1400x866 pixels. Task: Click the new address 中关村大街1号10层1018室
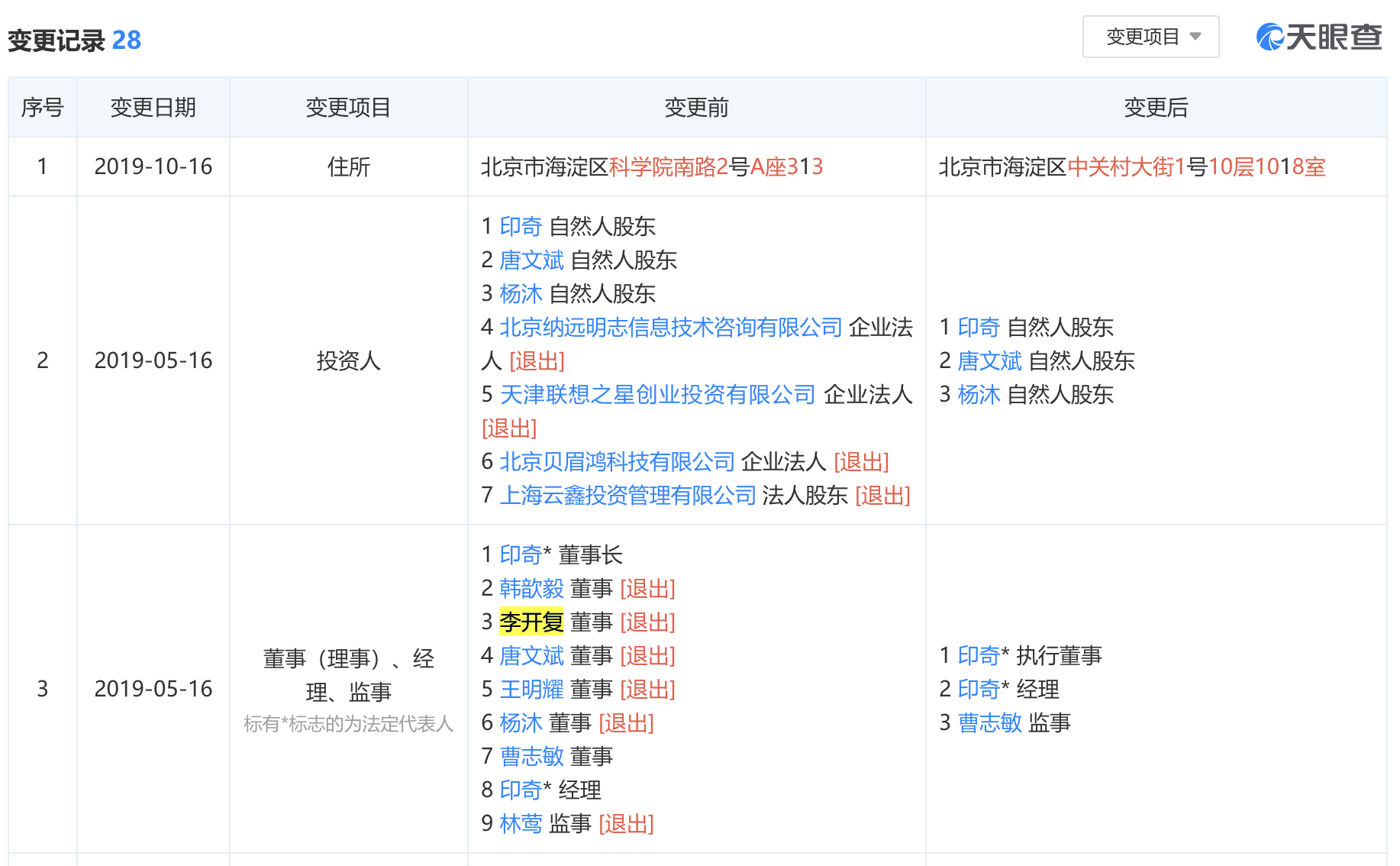[x=1196, y=166]
